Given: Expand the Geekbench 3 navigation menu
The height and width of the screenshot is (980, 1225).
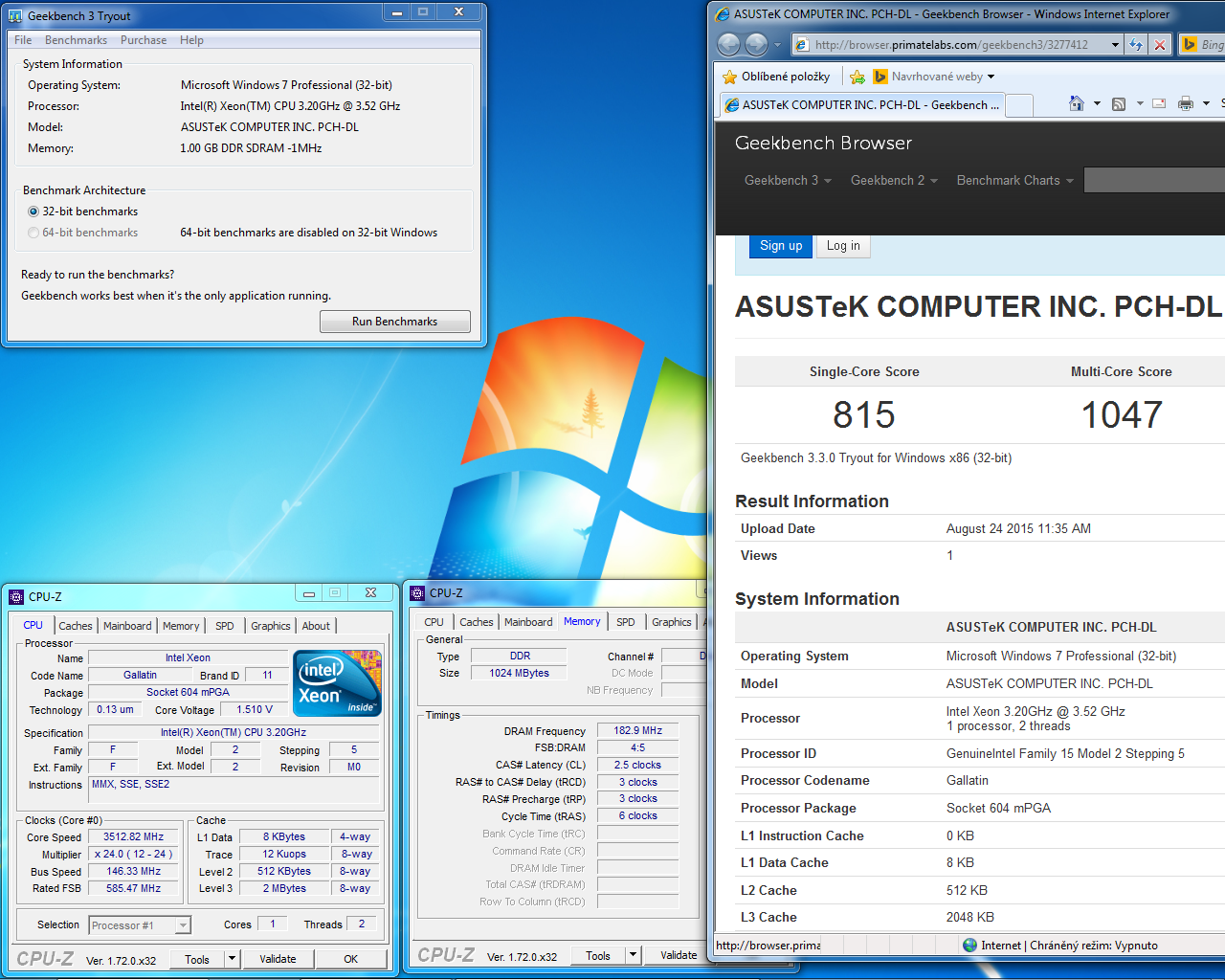Looking at the screenshot, I should pyautogui.click(x=788, y=180).
